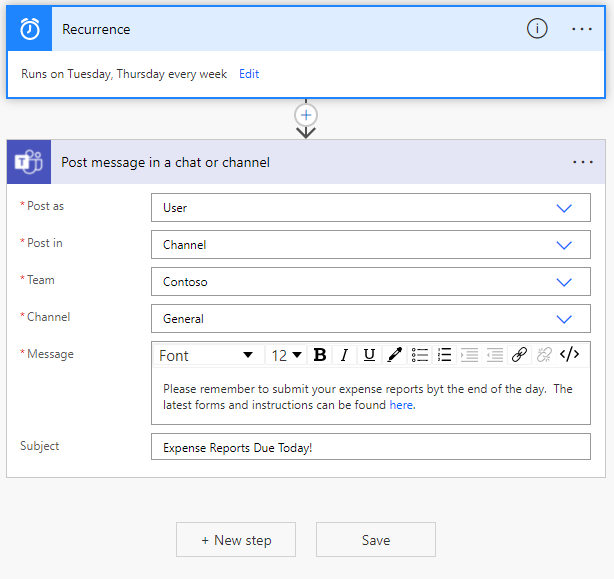Open Post message action ellipsis menu
The width and height of the screenshot is (614, 579).
(583, 162)
